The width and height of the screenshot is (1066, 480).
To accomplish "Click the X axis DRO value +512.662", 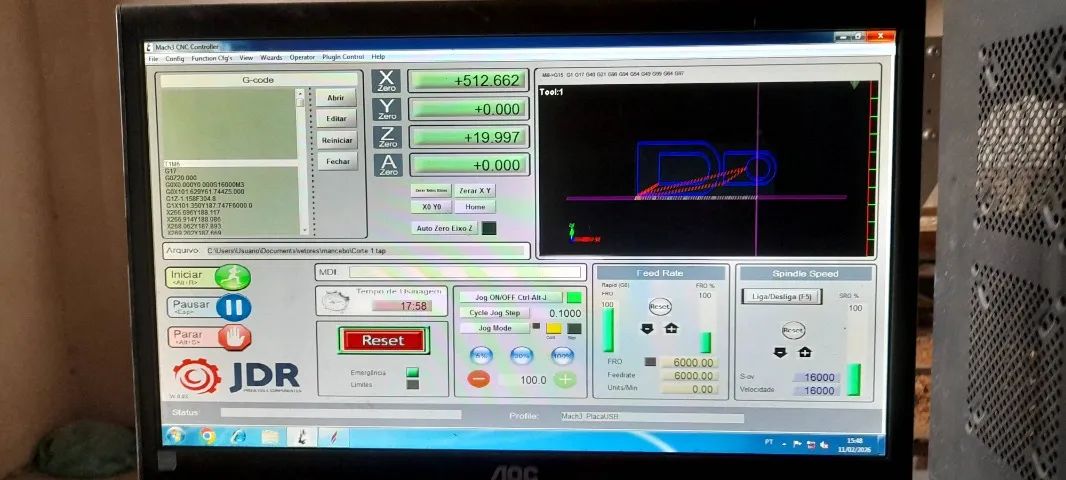I will click(468, 81).
